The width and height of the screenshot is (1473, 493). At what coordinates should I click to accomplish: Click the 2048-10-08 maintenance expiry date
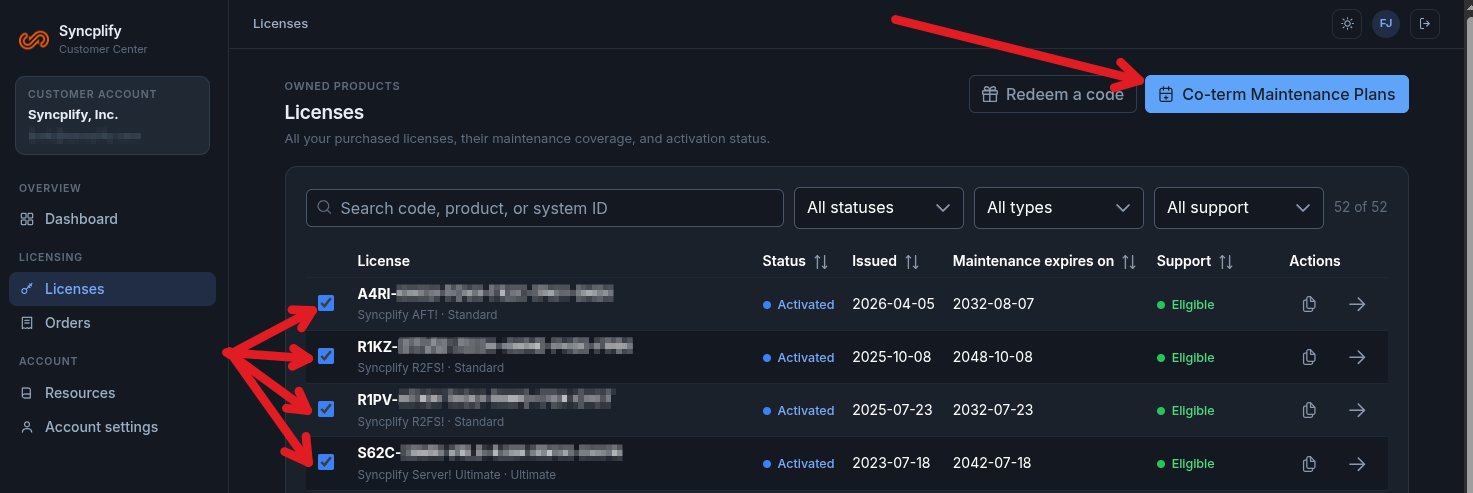[x=993, y=357]
